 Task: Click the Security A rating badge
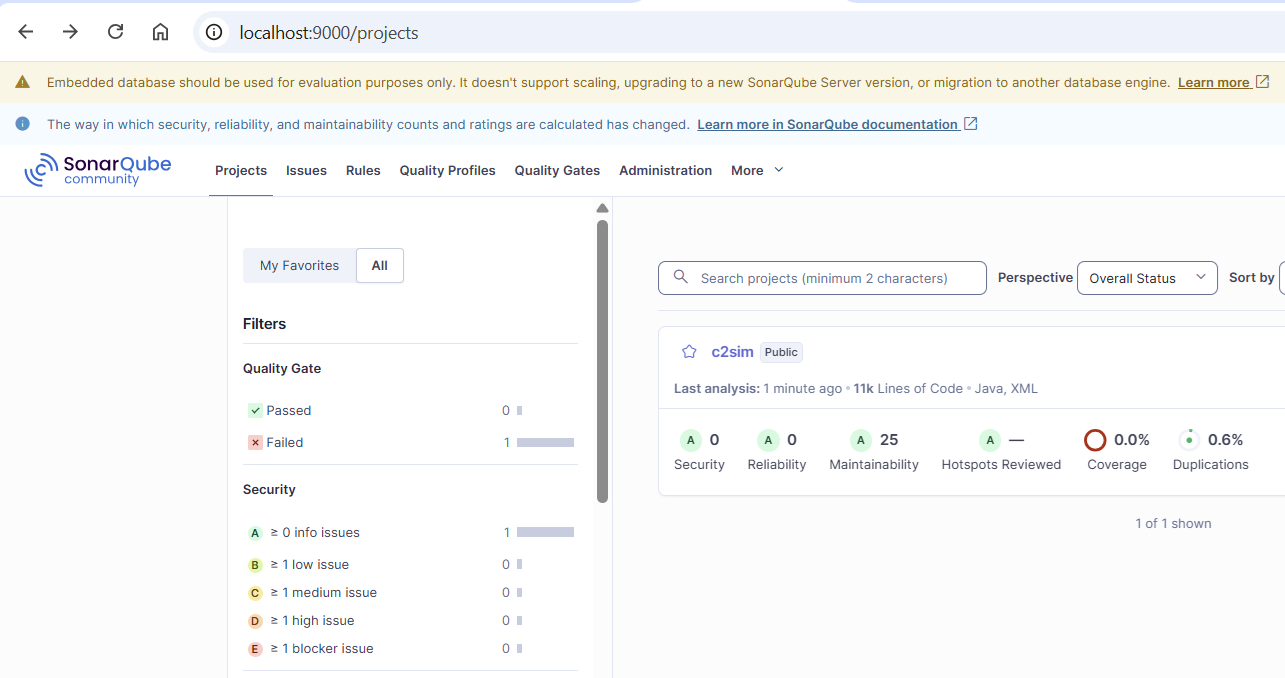(690, 440)
